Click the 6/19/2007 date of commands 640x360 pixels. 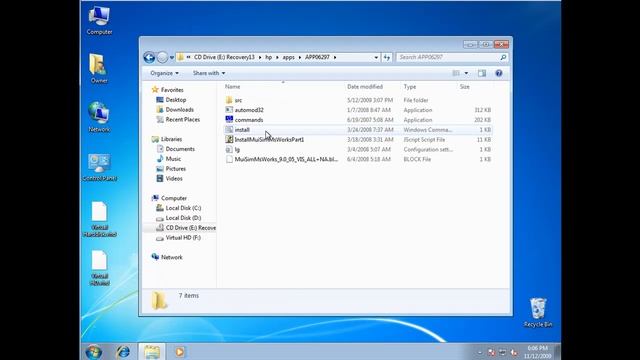click(x=370, y=120)
